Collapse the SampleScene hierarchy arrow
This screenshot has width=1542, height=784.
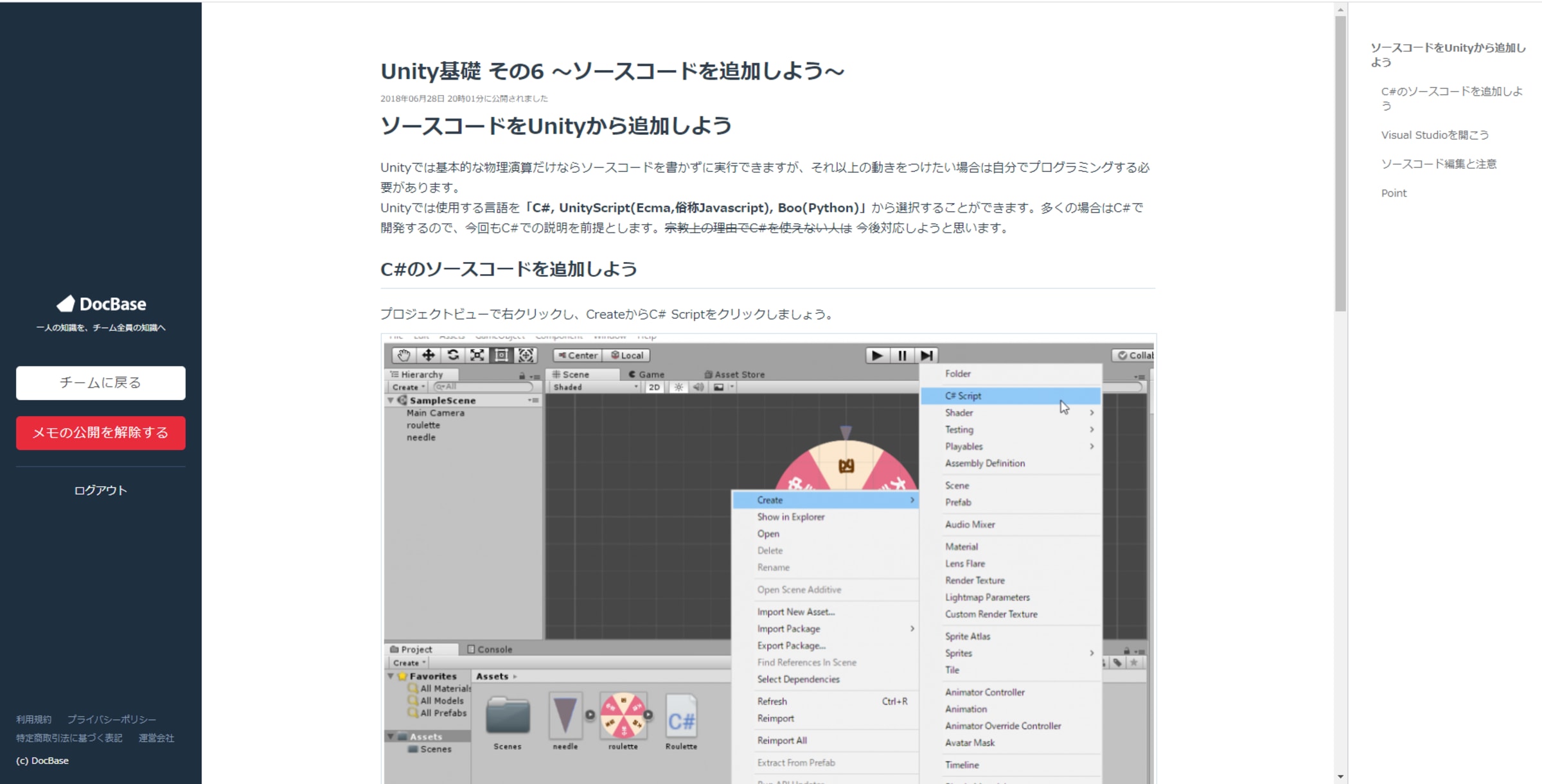pyautogui.click(x=391, y=400)
